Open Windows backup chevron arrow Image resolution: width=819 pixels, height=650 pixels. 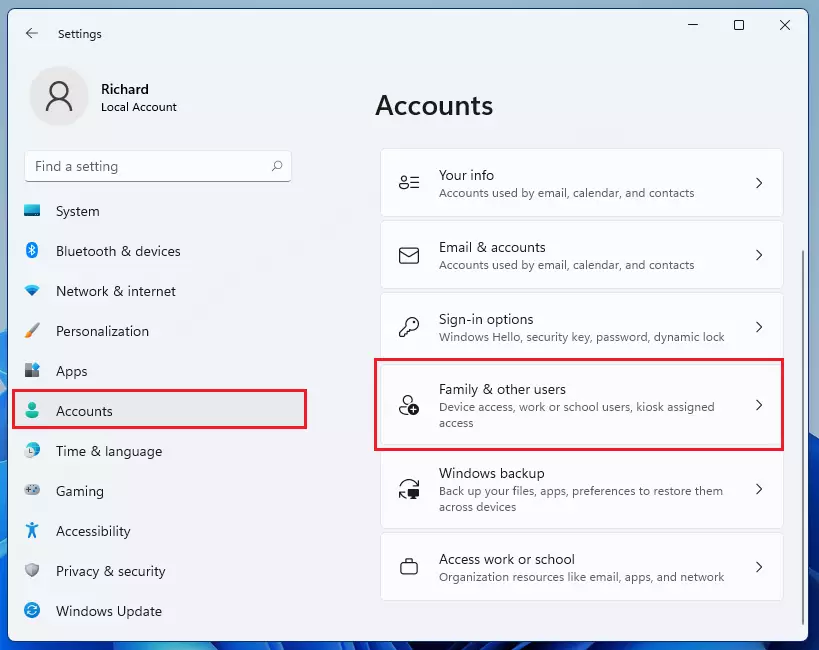tap(759, 489)
